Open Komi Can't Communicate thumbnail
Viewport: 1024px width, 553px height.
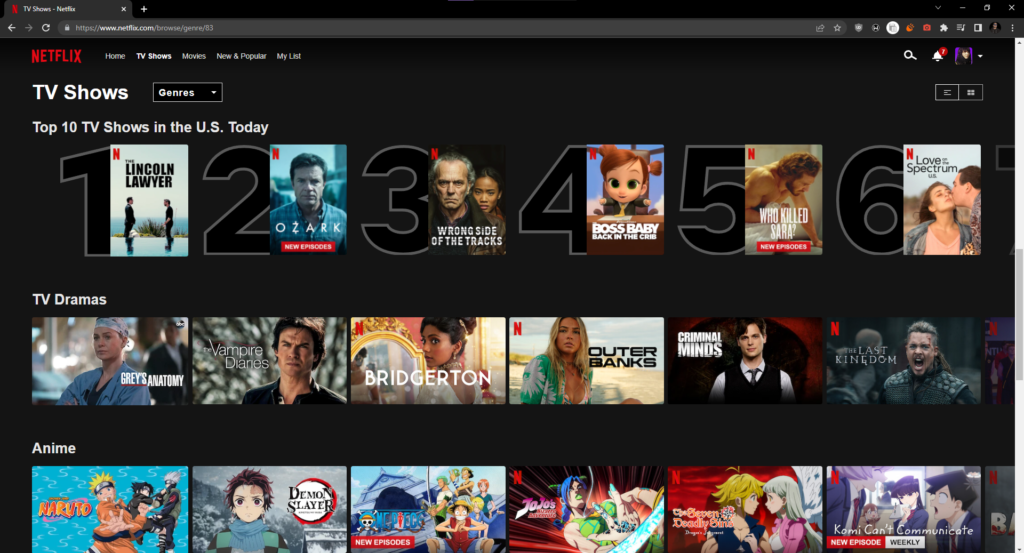point(903,509)
